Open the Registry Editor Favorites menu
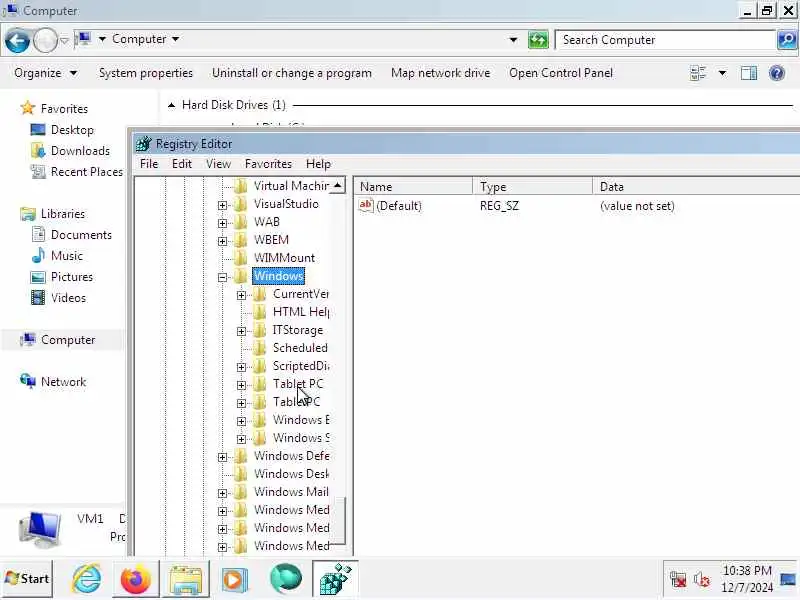This screenshot has height=600, width=800. click(x=268, y=164)
